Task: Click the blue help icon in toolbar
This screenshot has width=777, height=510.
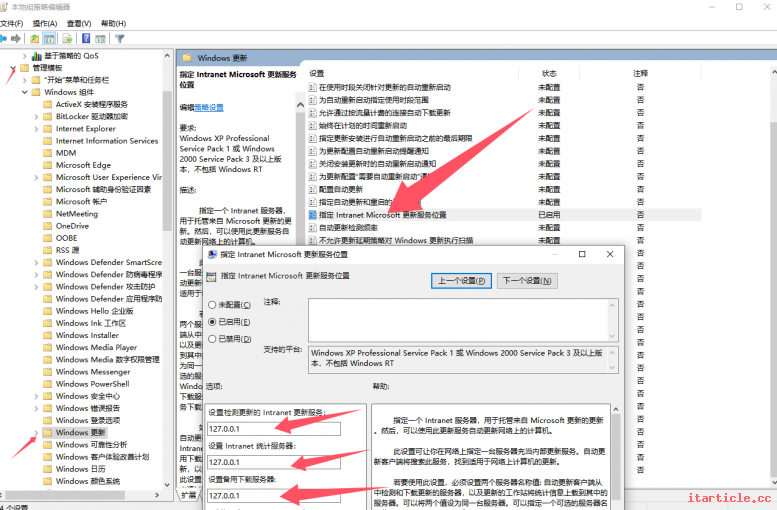Action: tap(85, 39)
